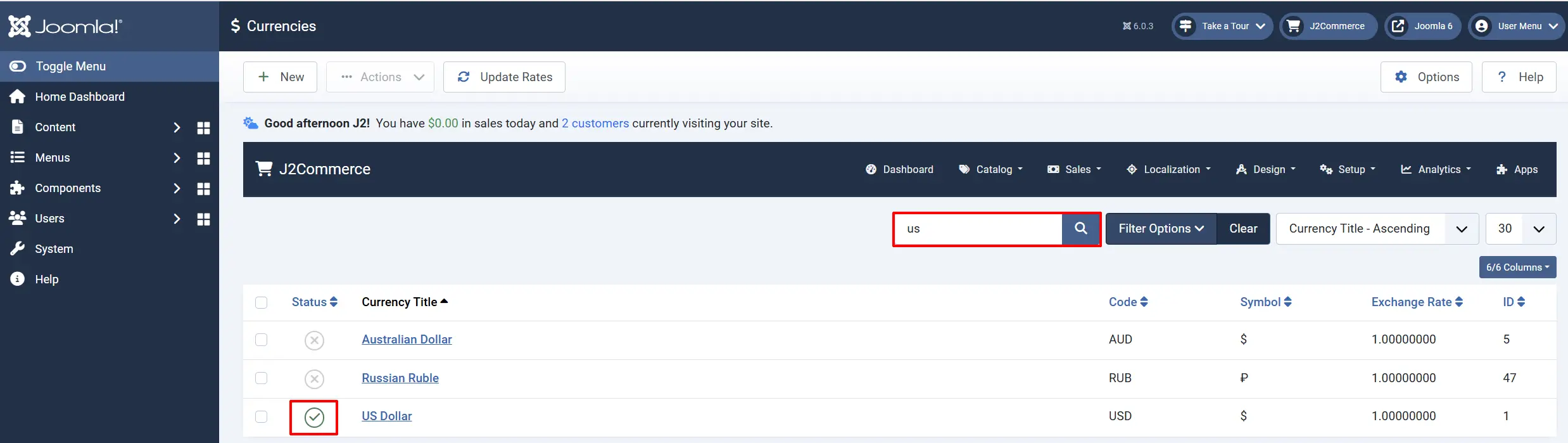Click the USD code cell

click(x=1120, y=416)
